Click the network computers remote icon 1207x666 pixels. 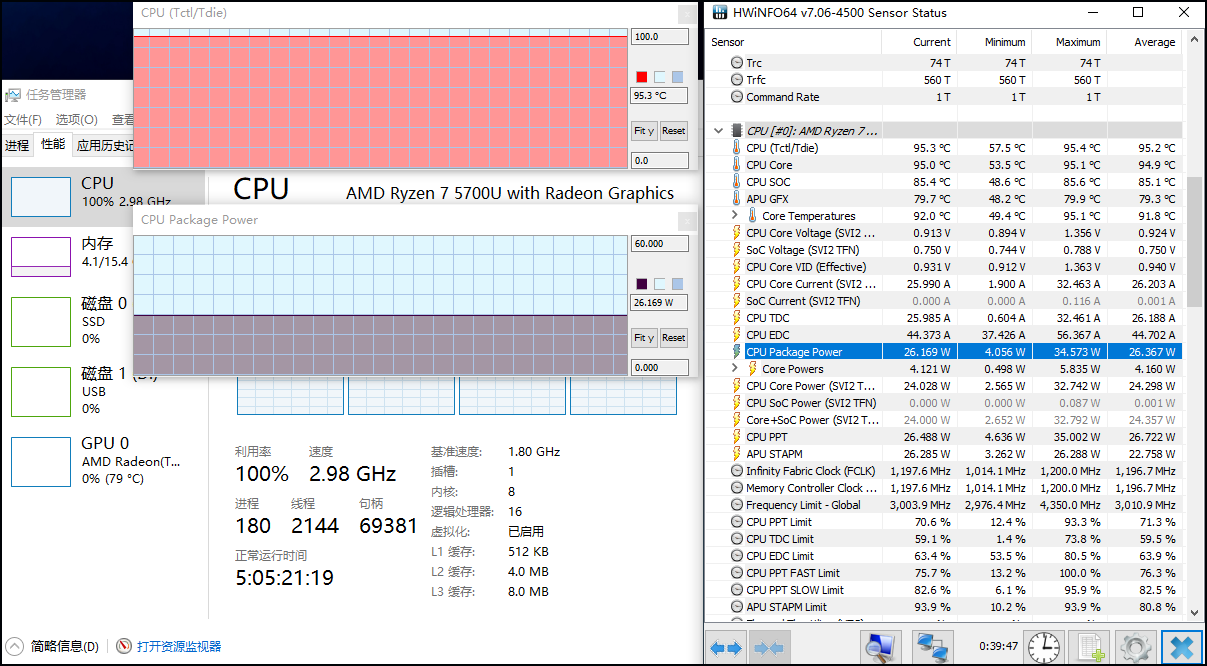click(932, 647)
